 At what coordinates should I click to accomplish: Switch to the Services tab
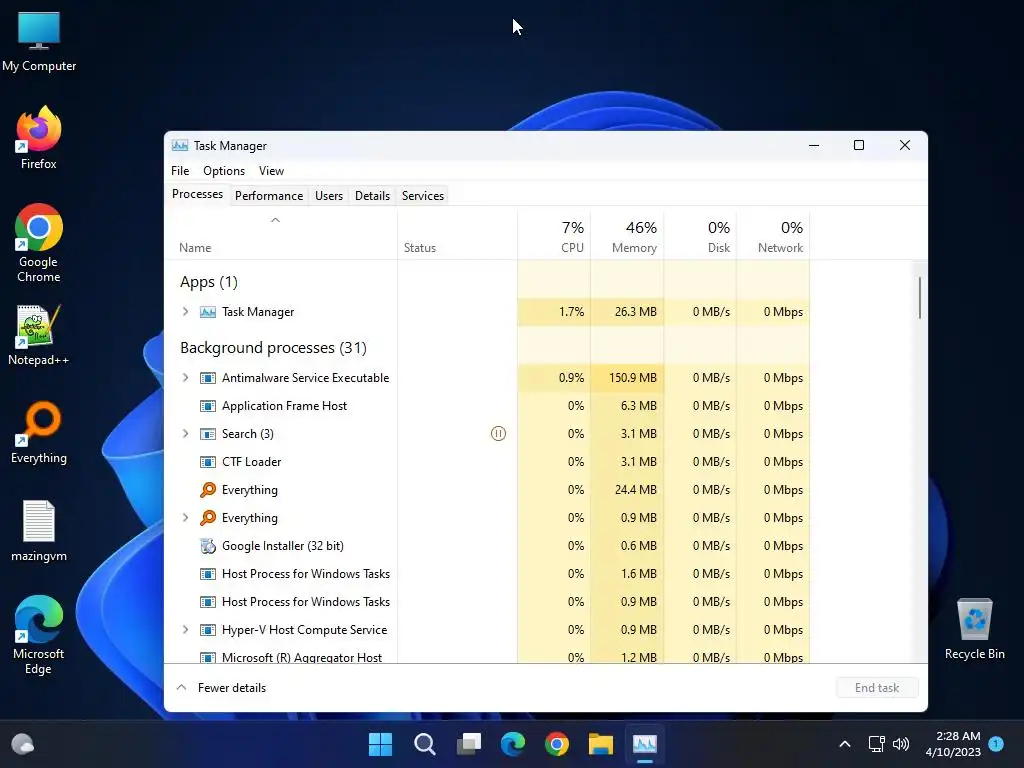point(423,196)
